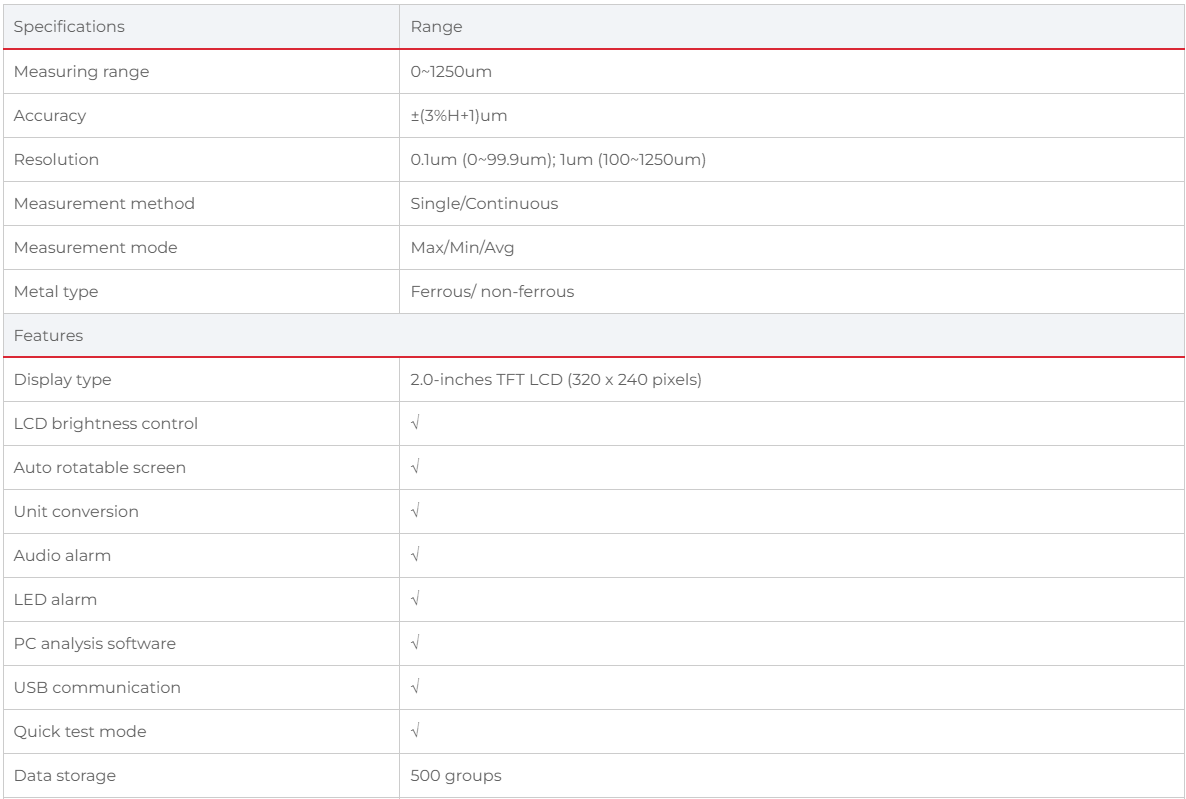1186x799 pixels.
Task: Click the checkmark in LED alarm row
Action: pyautogui.click(x=415, y=600)
